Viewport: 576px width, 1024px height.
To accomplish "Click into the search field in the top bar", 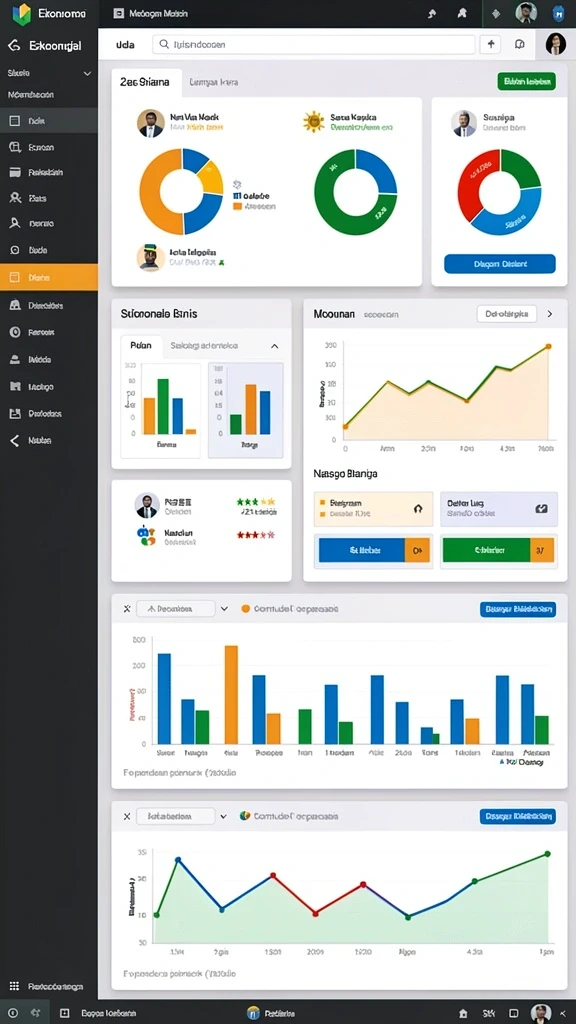I will coord(313,44).
